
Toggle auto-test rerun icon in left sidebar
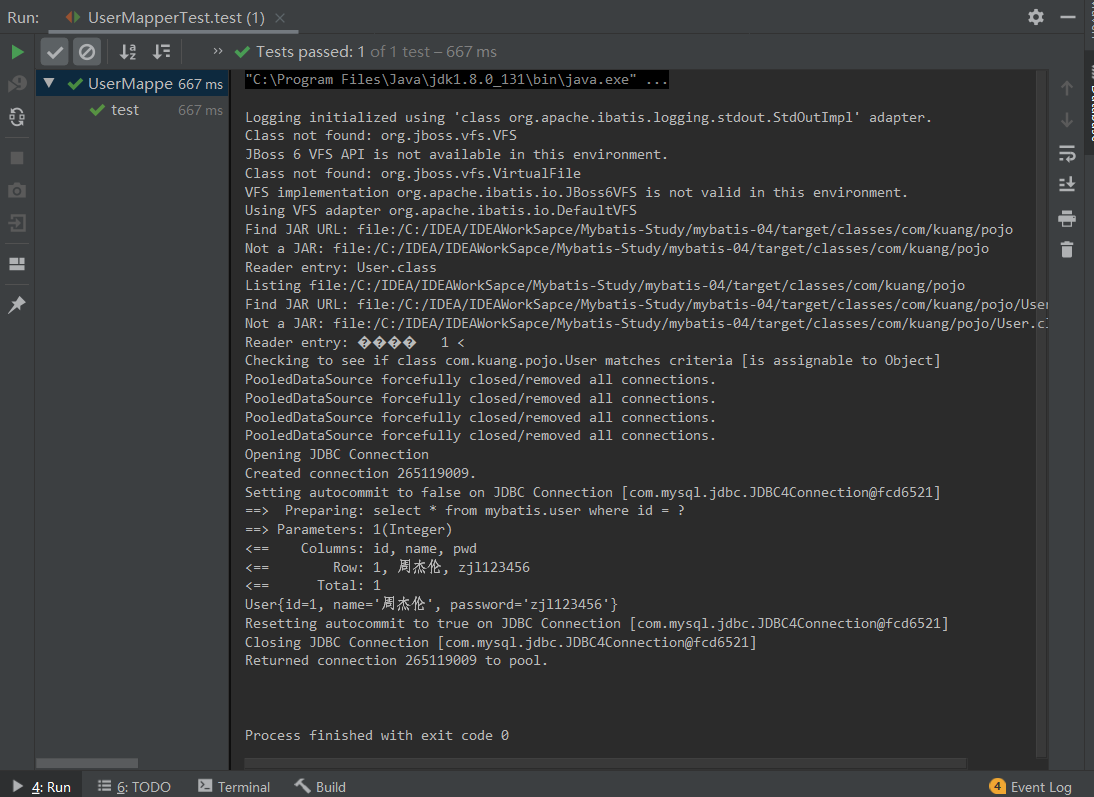coord(17,117)
